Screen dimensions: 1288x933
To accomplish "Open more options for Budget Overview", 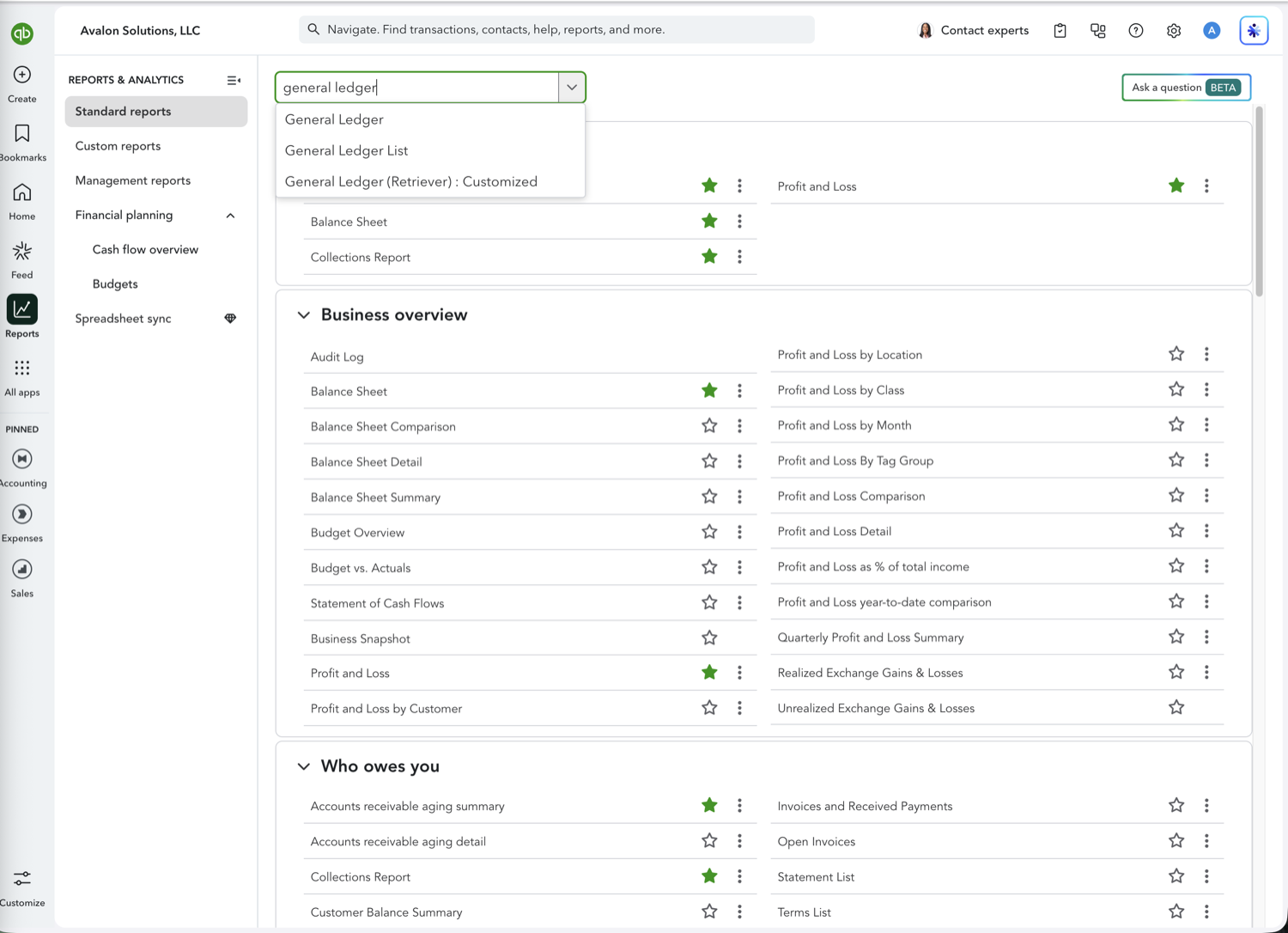I will 739,533.
